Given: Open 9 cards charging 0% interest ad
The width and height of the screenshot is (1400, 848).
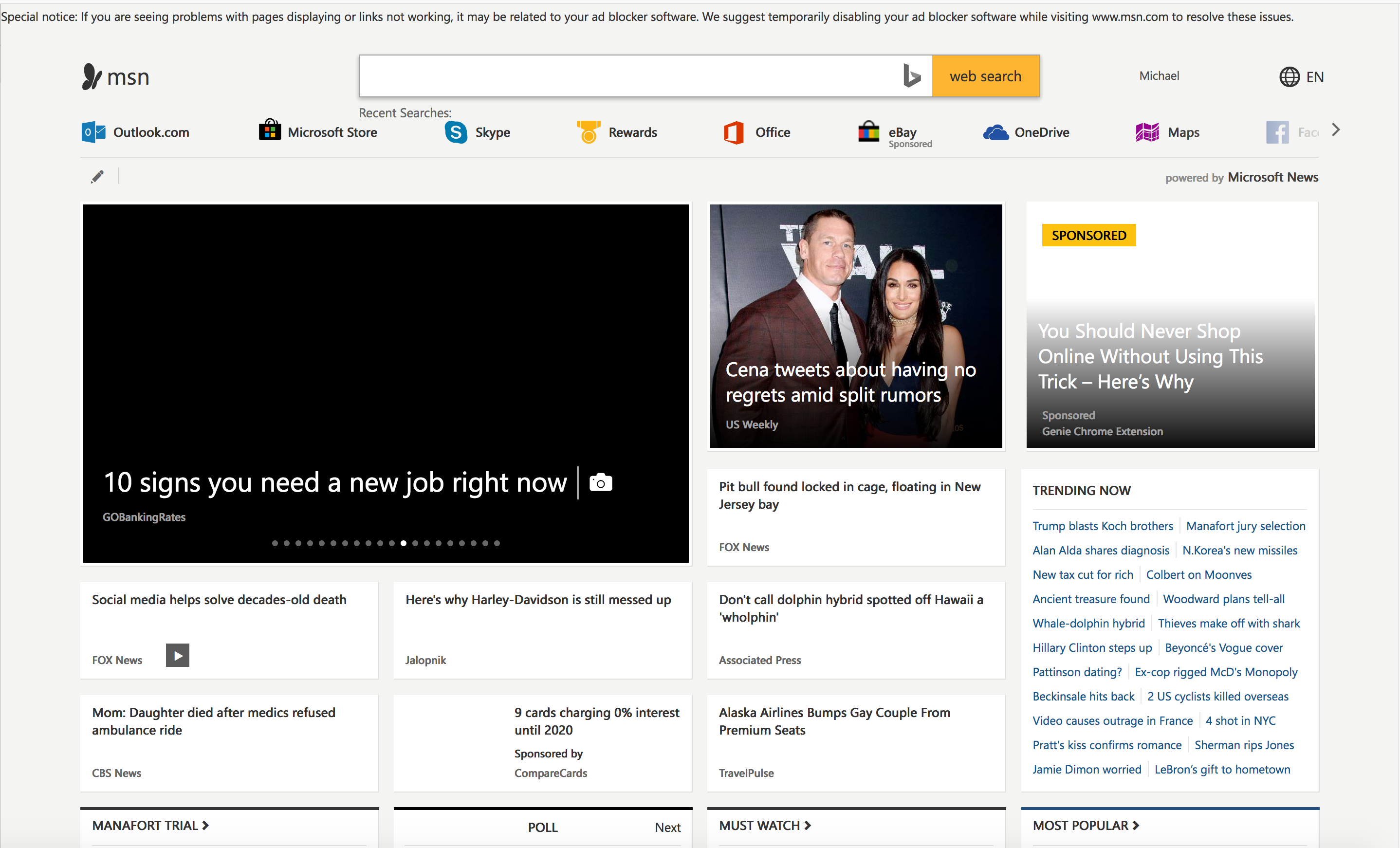Looking at the screenshot, I should point(543,743).
